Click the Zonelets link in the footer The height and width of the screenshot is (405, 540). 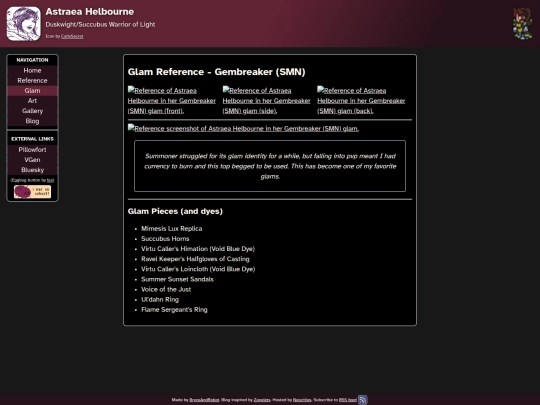tap(262, 400)
